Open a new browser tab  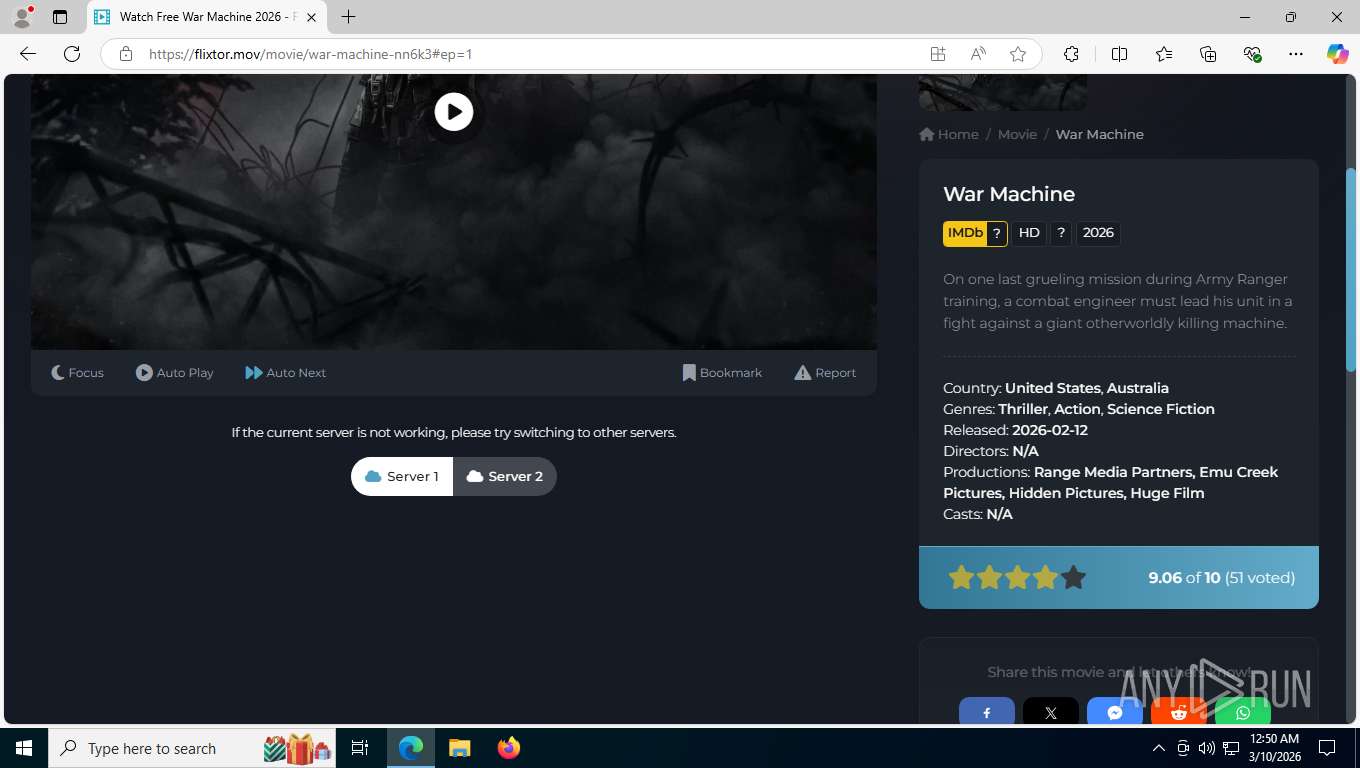pyautogui.click(x=348, y=17)
